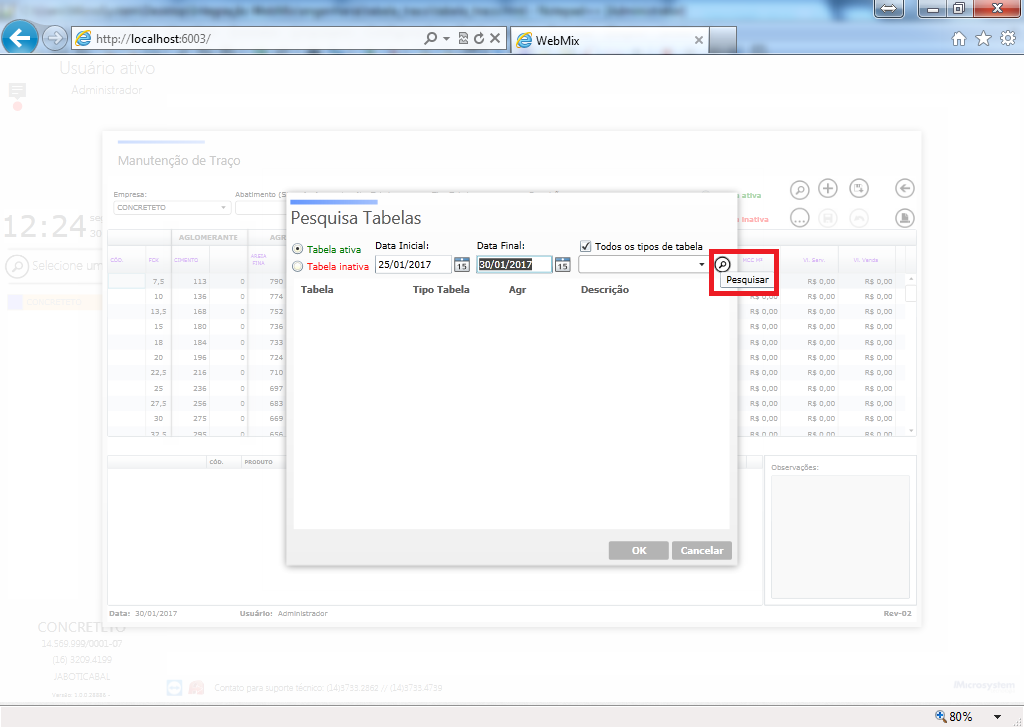Open the browser settings gear icon

coord(1008,39)
